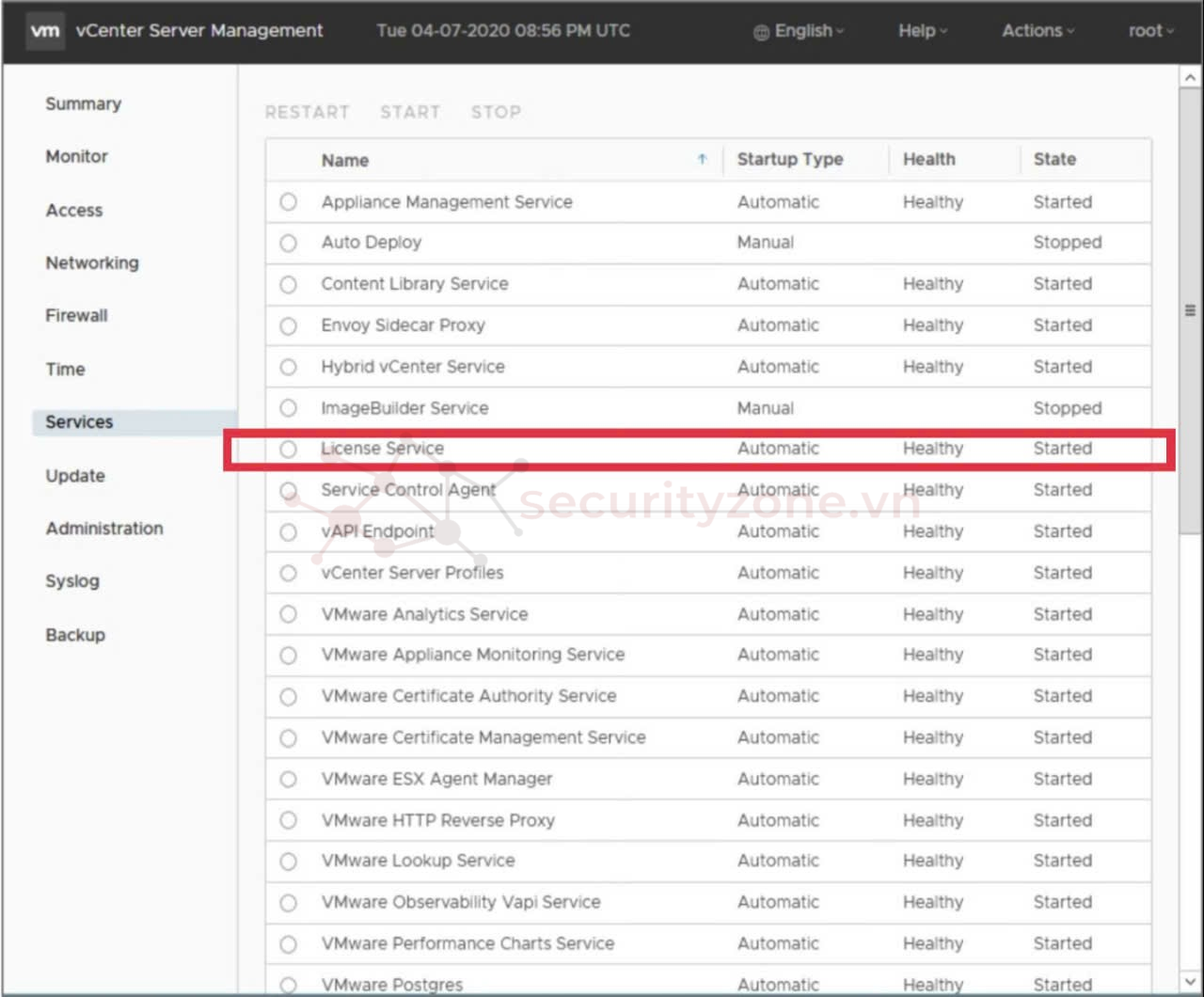Viewport: 1204px width, 997px height.
Task: Select License Service radio button
Action: [289, 449]
